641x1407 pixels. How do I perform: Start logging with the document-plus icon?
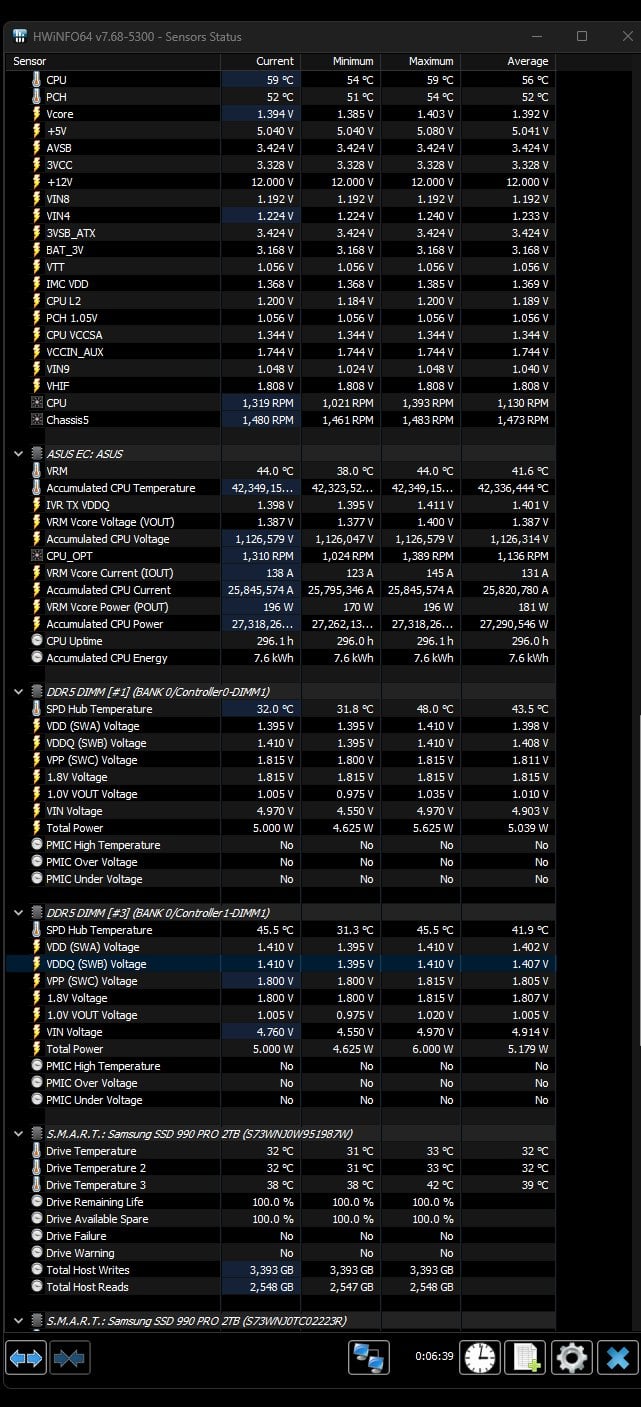[x=525, y=1357]
